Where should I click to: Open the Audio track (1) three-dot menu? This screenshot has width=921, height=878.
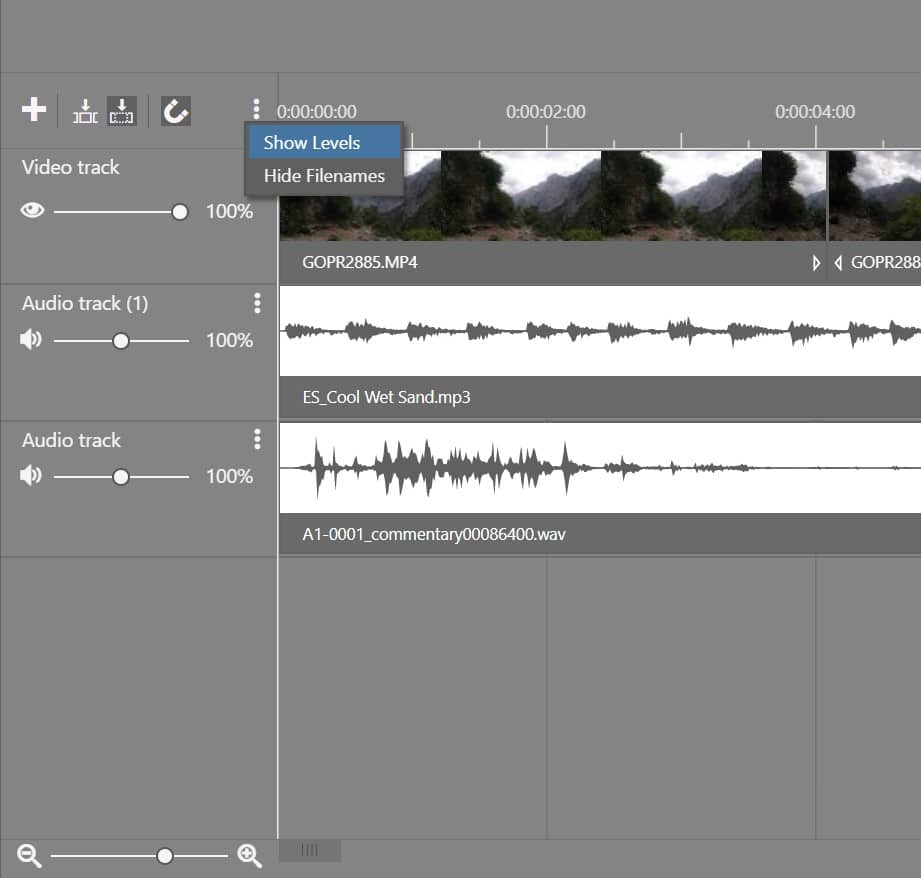click(x=257, y=303)
